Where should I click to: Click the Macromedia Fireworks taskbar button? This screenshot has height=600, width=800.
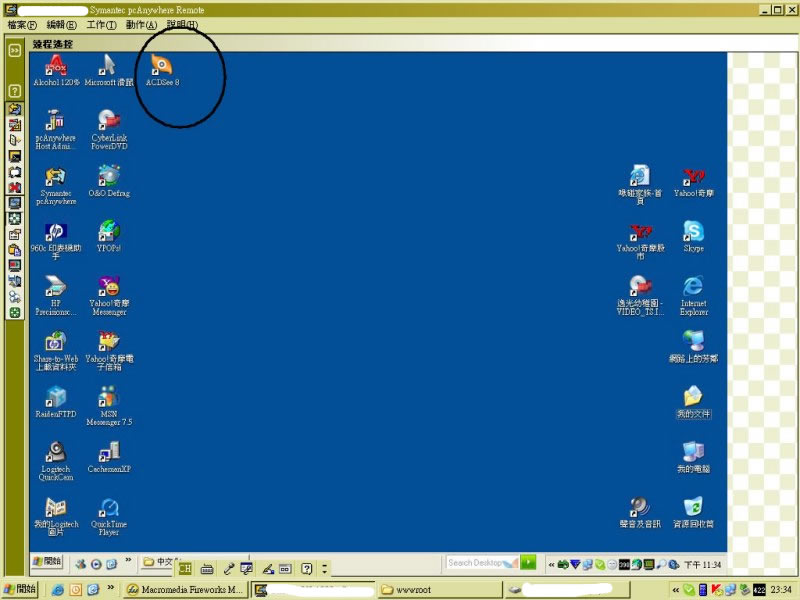pyautogui.click(x=185, y=589)
